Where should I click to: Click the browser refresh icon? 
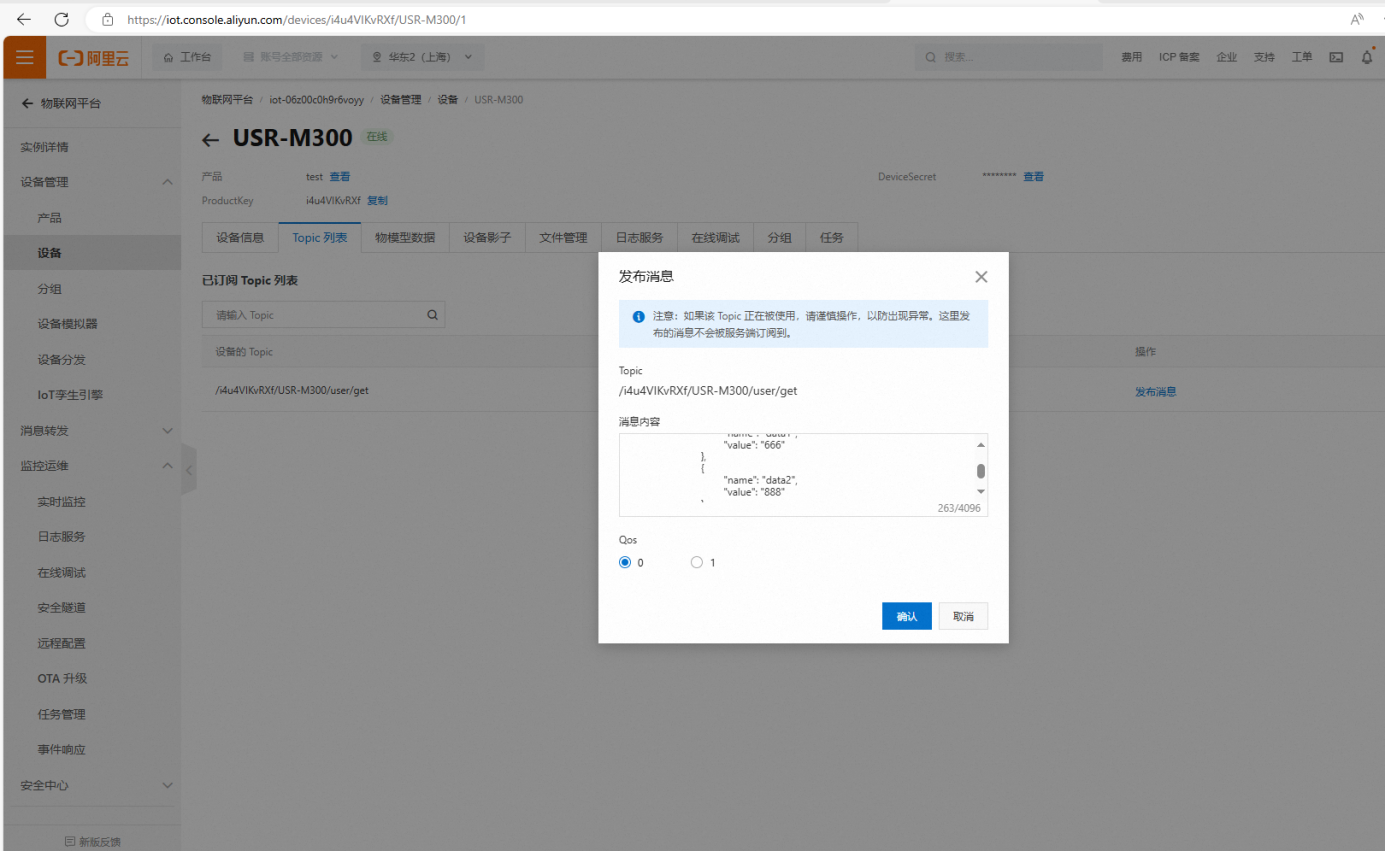pos(61,19)
